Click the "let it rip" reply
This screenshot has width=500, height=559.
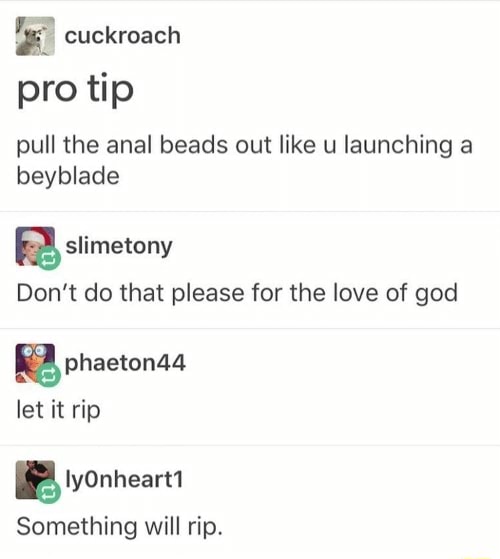pyautogui.click(x=58, y=410)
